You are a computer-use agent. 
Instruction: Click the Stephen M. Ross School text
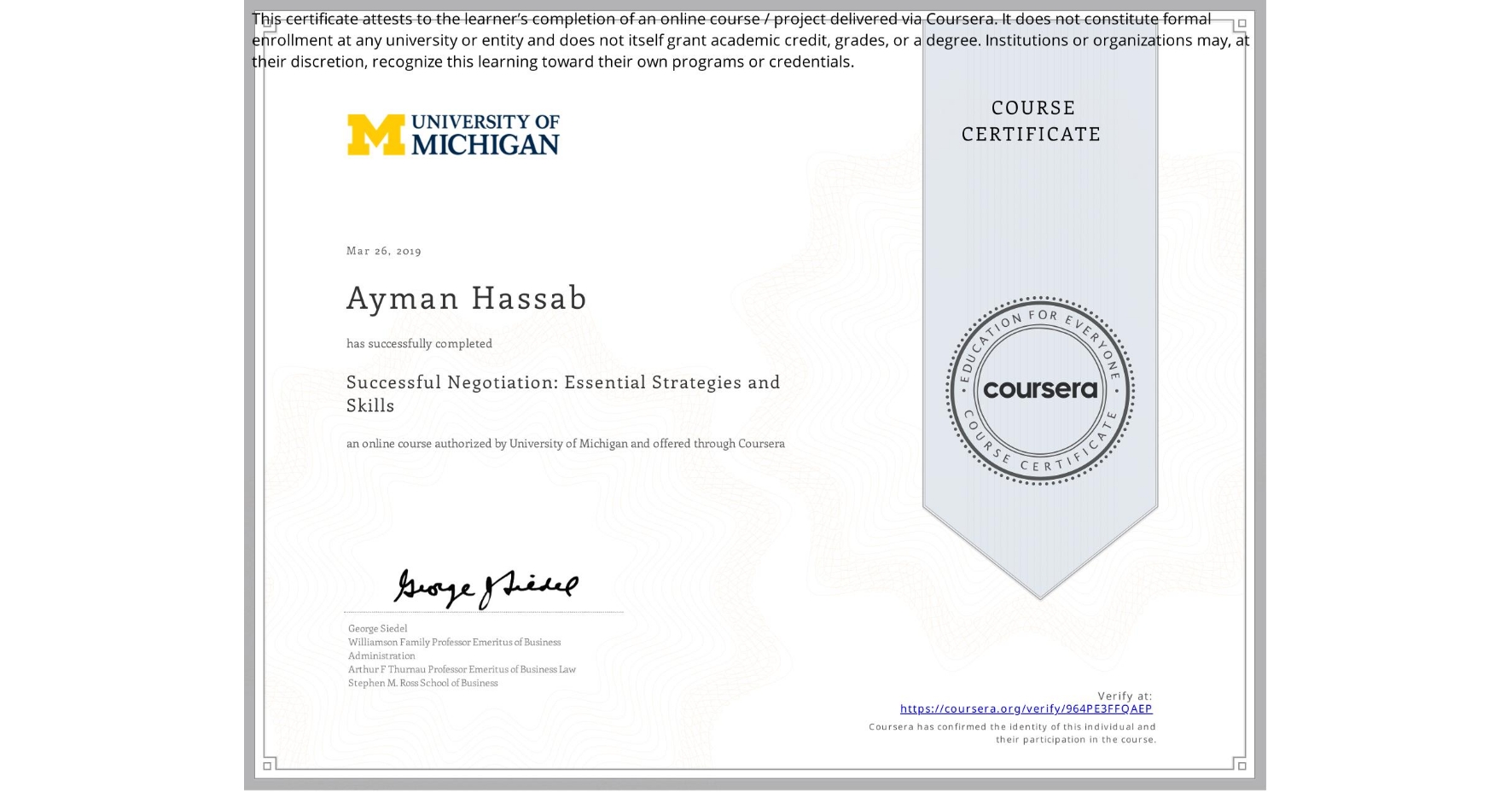click(422, 683)
